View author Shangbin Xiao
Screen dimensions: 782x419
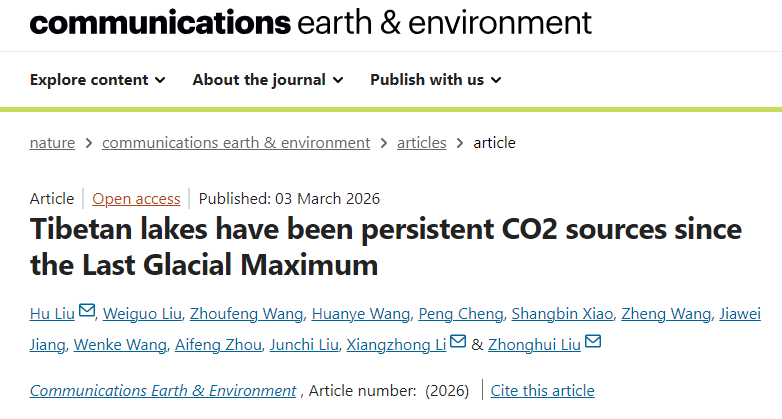559,314
